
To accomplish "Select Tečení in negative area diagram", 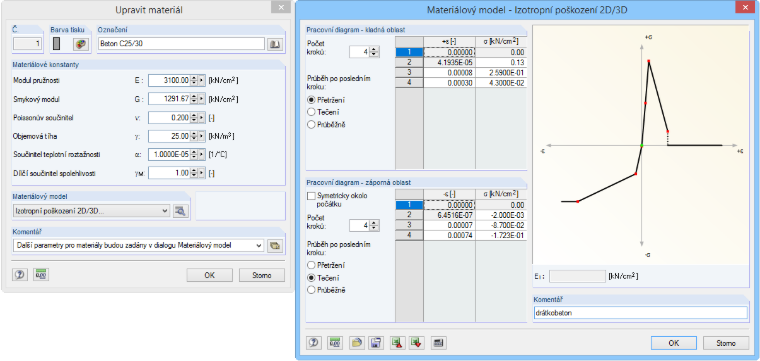I will 311,278.
